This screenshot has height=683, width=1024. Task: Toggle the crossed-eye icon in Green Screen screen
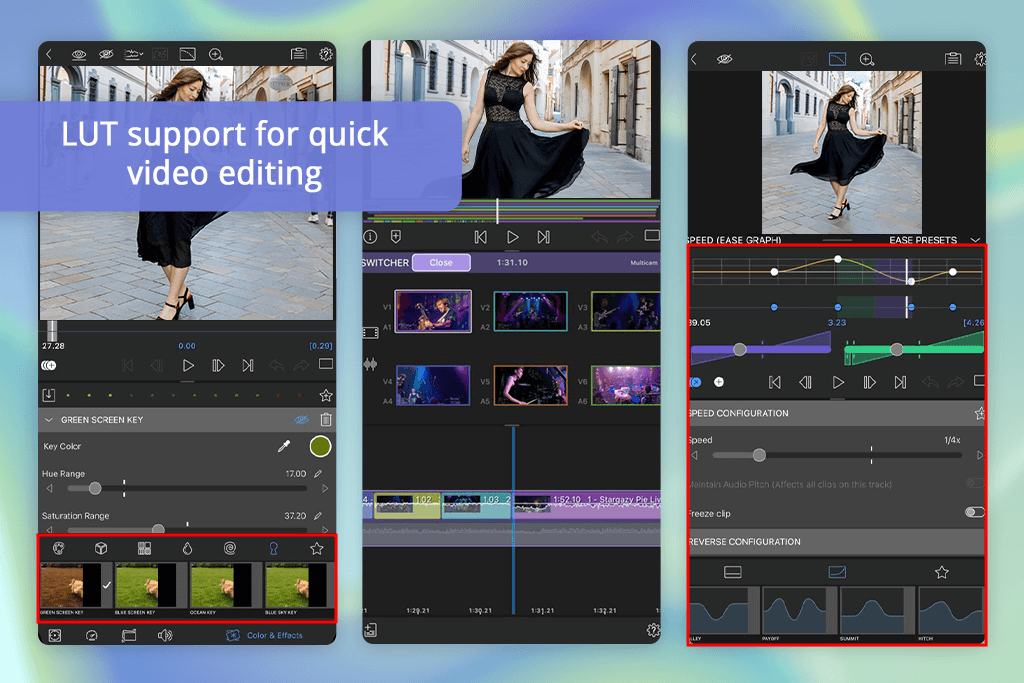(106, 55)
